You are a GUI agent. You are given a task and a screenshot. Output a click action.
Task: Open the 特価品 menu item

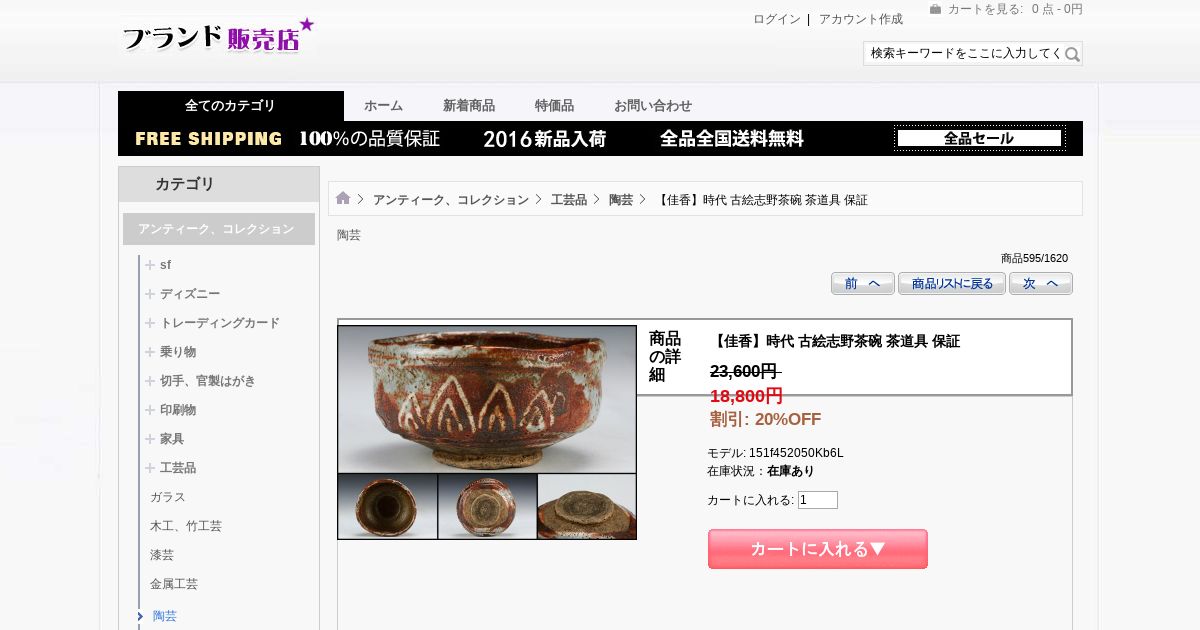point(554,106)
